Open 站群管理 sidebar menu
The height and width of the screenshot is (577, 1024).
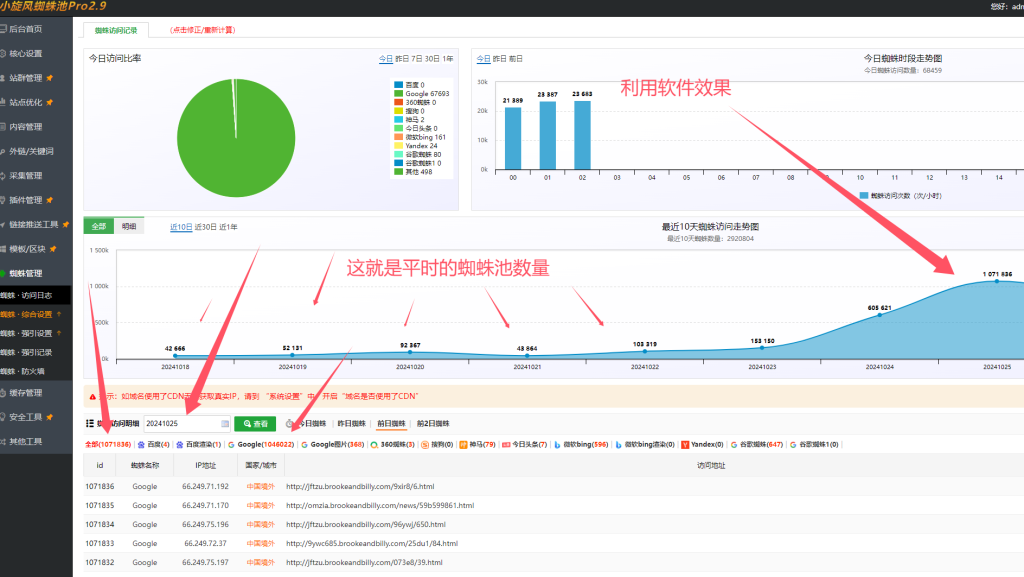[25, 78]
